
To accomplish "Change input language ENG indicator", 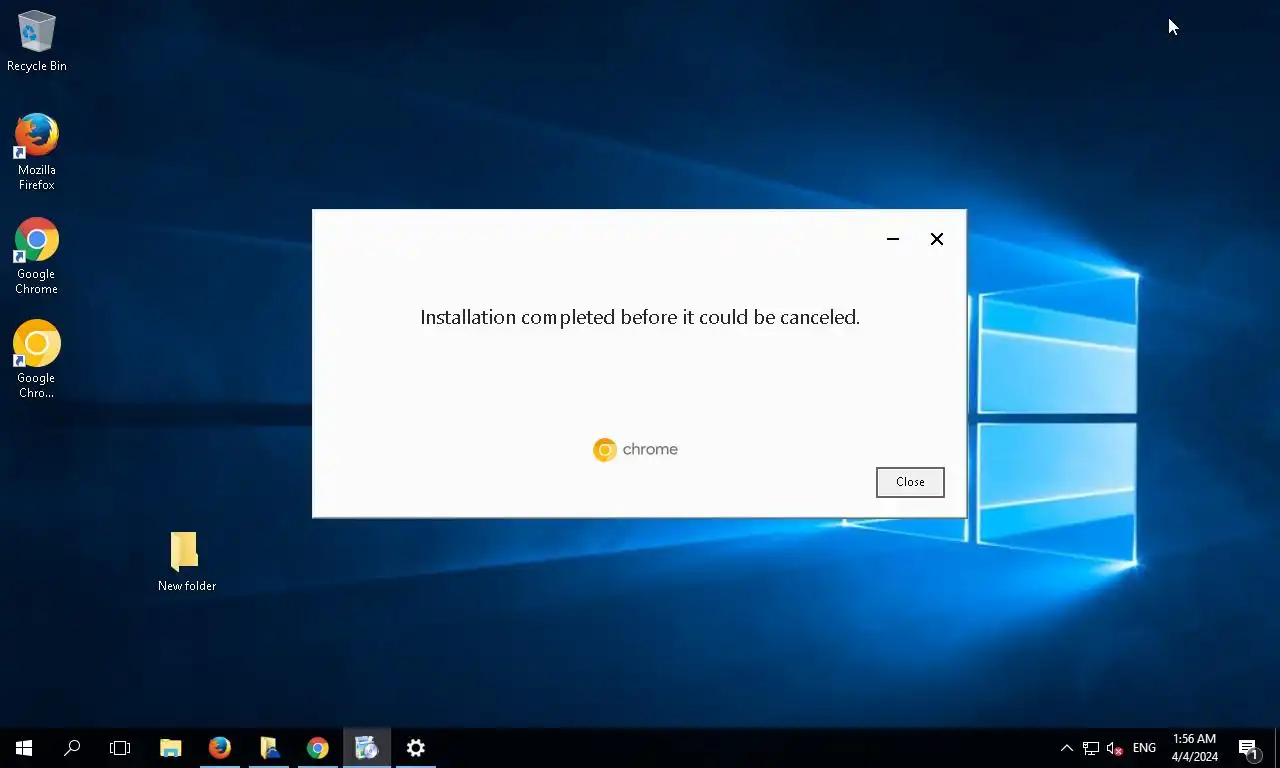I will tap(1144, 748).
